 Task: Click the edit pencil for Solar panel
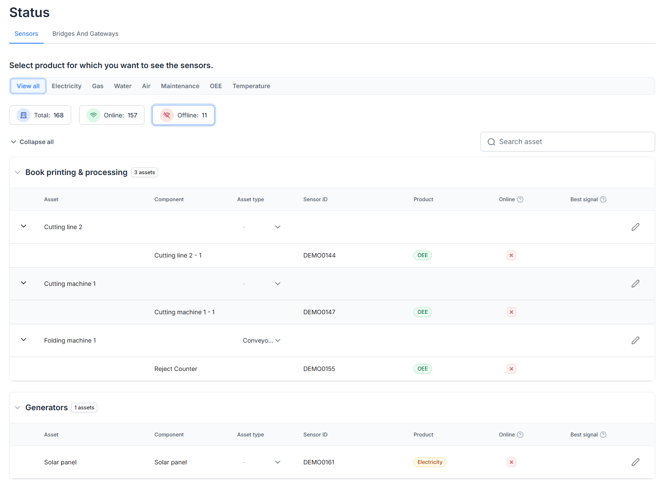[635, 462]
